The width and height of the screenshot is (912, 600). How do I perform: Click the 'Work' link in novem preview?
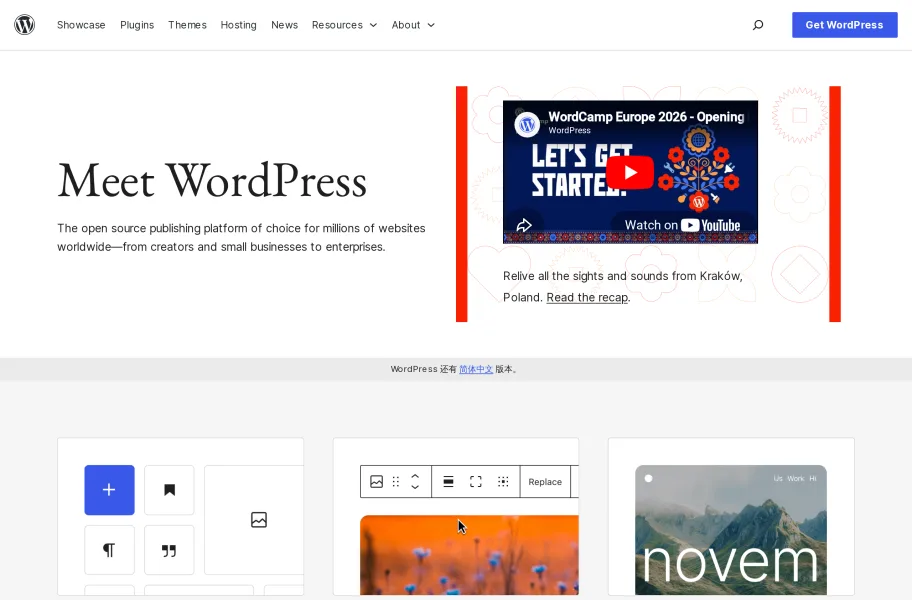click(796, 478)
